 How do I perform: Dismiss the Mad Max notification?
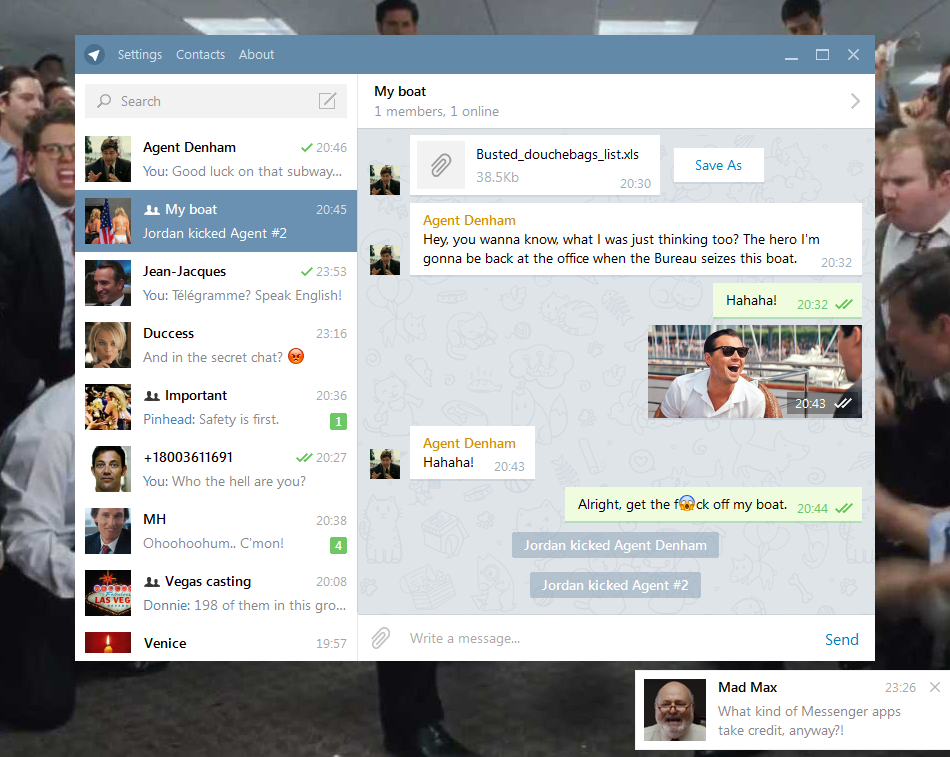(x=935, y=687)
